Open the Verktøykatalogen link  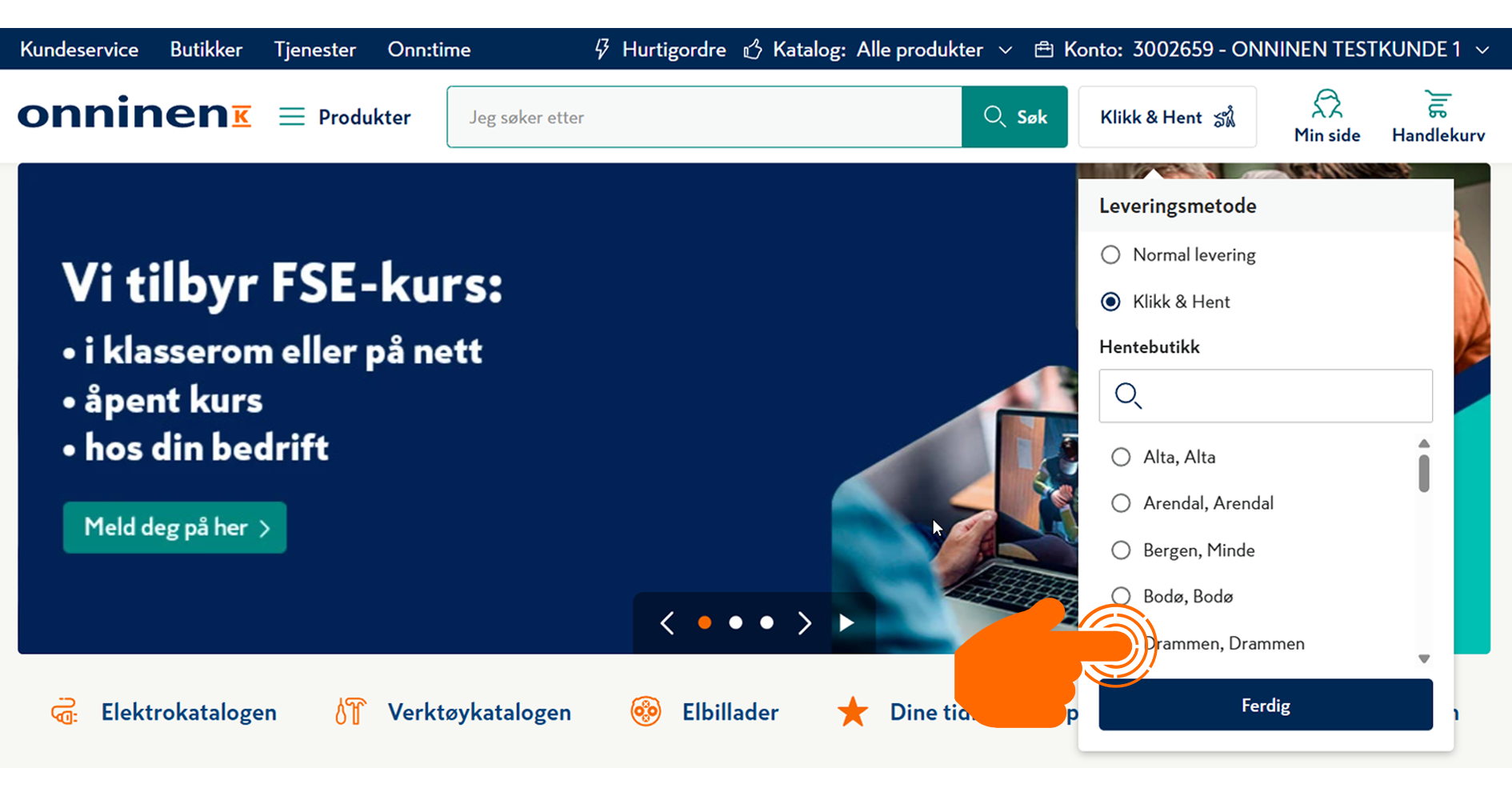pyautogui.click(x=479, y=712)
